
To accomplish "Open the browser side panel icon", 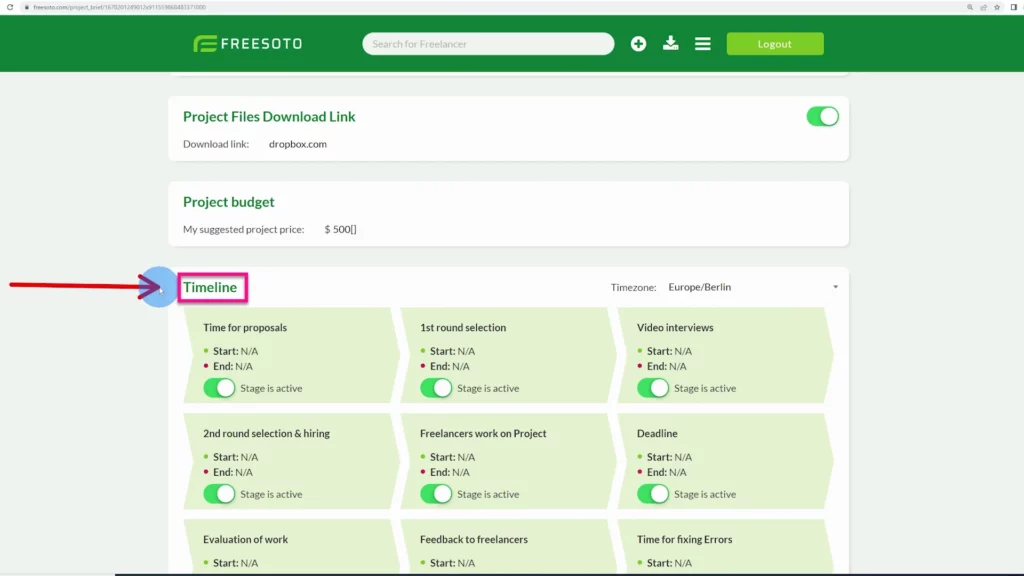I will click(x=1014, y=7).
